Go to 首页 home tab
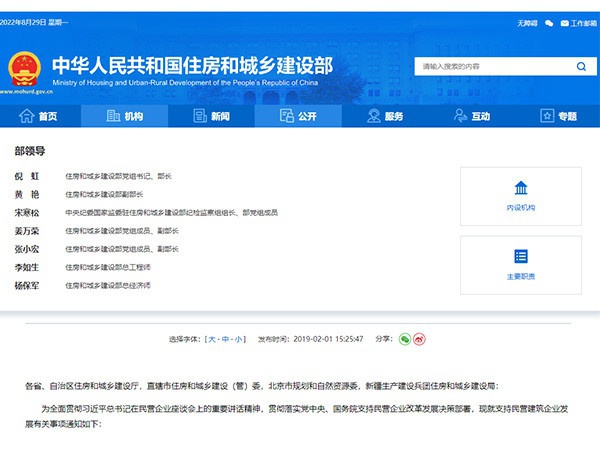Image resolution: width=600 pixels, height=450 pixels. pyautogui.click(x=38, y=116)
